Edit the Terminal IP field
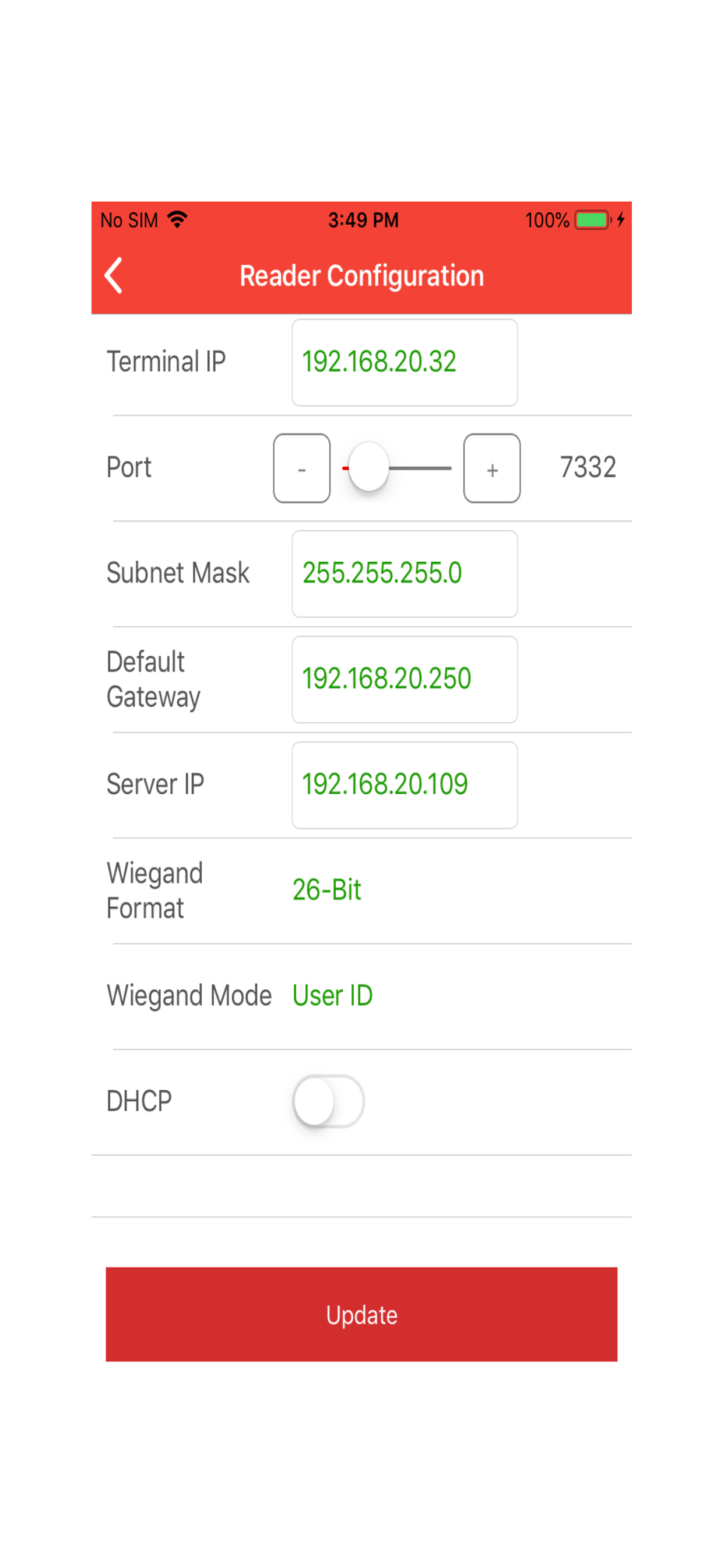724x1568 pixels. point(404,362)
